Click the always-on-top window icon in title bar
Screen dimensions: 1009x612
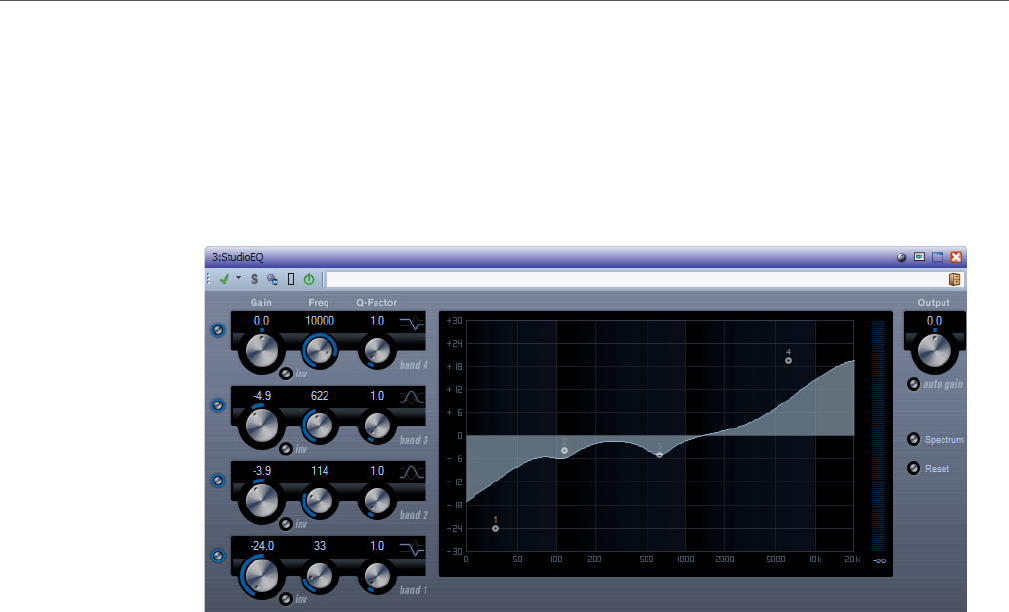[x=920, y=257]
